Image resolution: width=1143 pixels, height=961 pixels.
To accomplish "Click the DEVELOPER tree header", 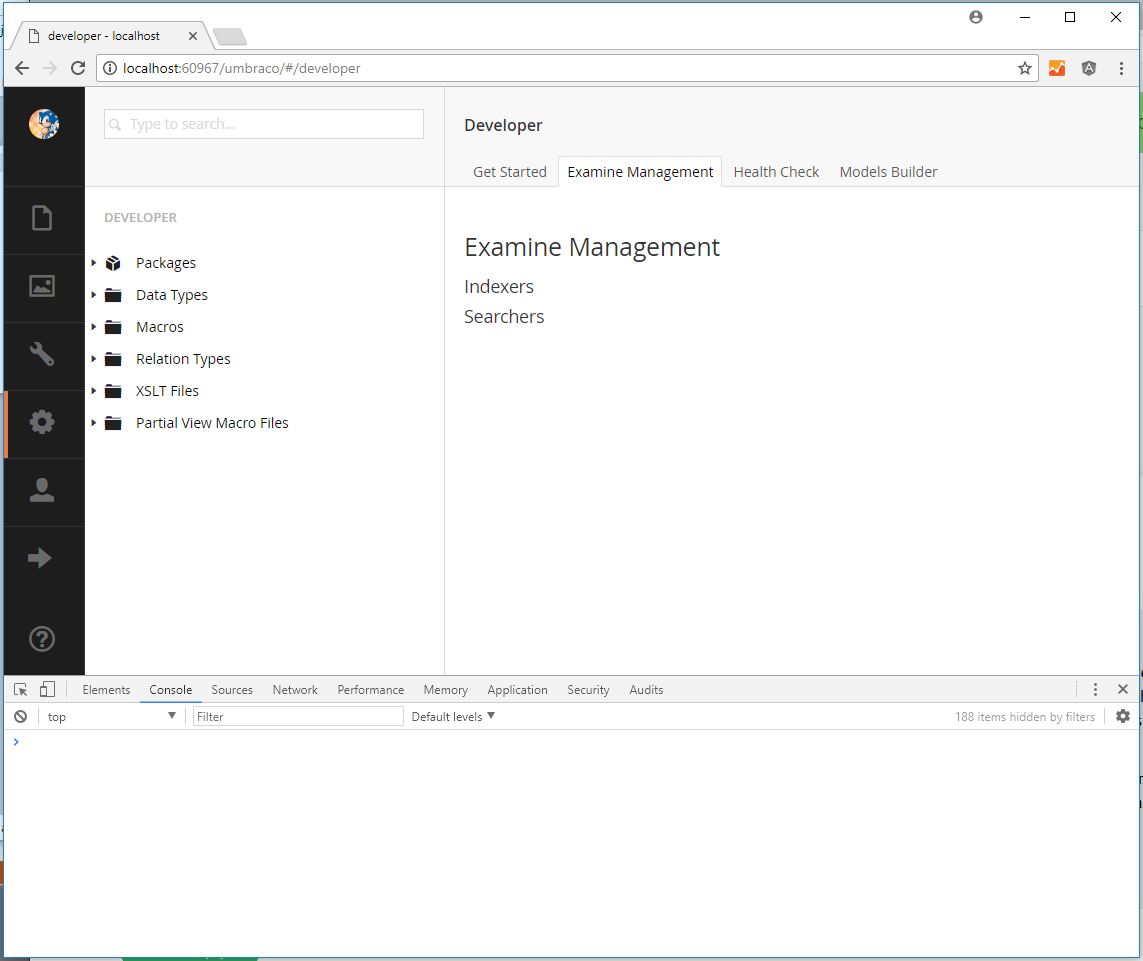I will point(141,217).
